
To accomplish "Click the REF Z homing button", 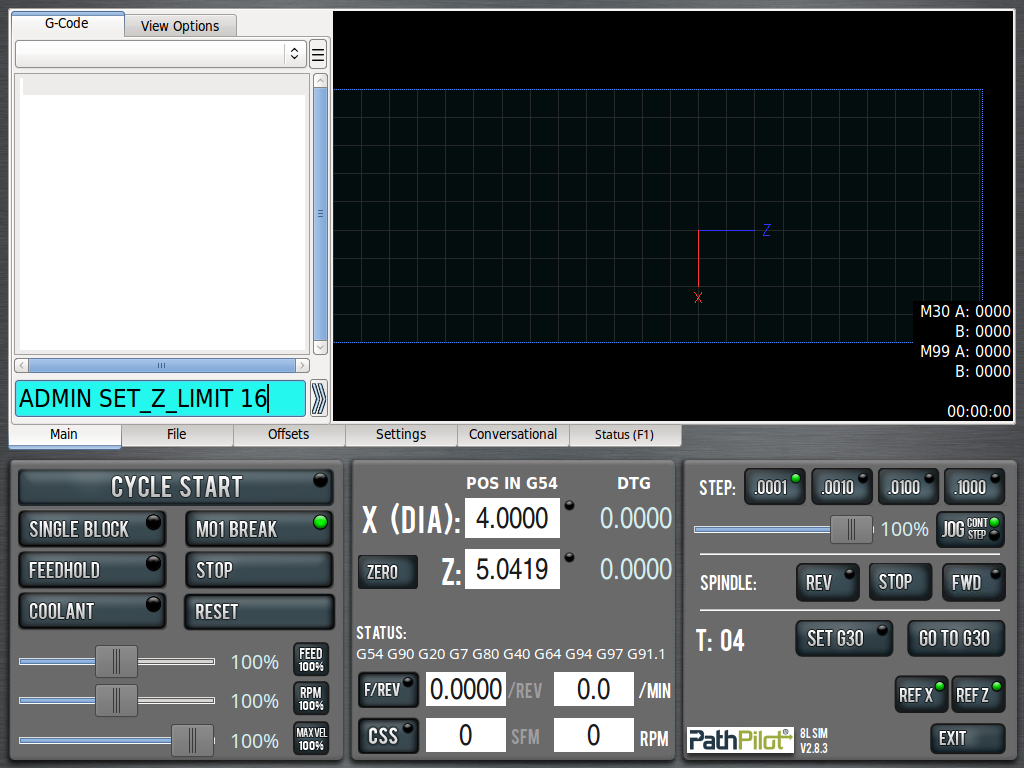I will [978, 694].
